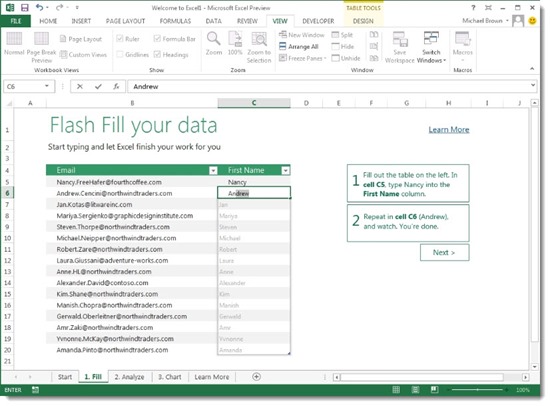Open Name Box dropdown arrow

[47, 86]
